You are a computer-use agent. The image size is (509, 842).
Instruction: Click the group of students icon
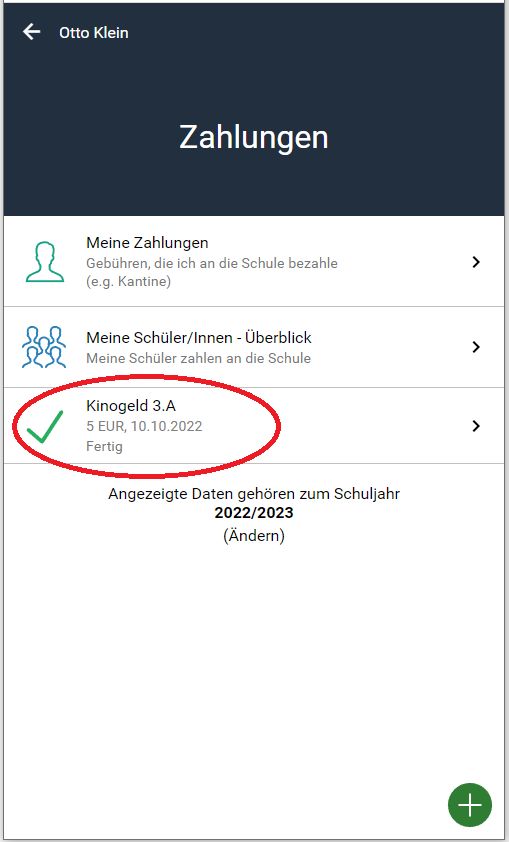tap(44, 347)
